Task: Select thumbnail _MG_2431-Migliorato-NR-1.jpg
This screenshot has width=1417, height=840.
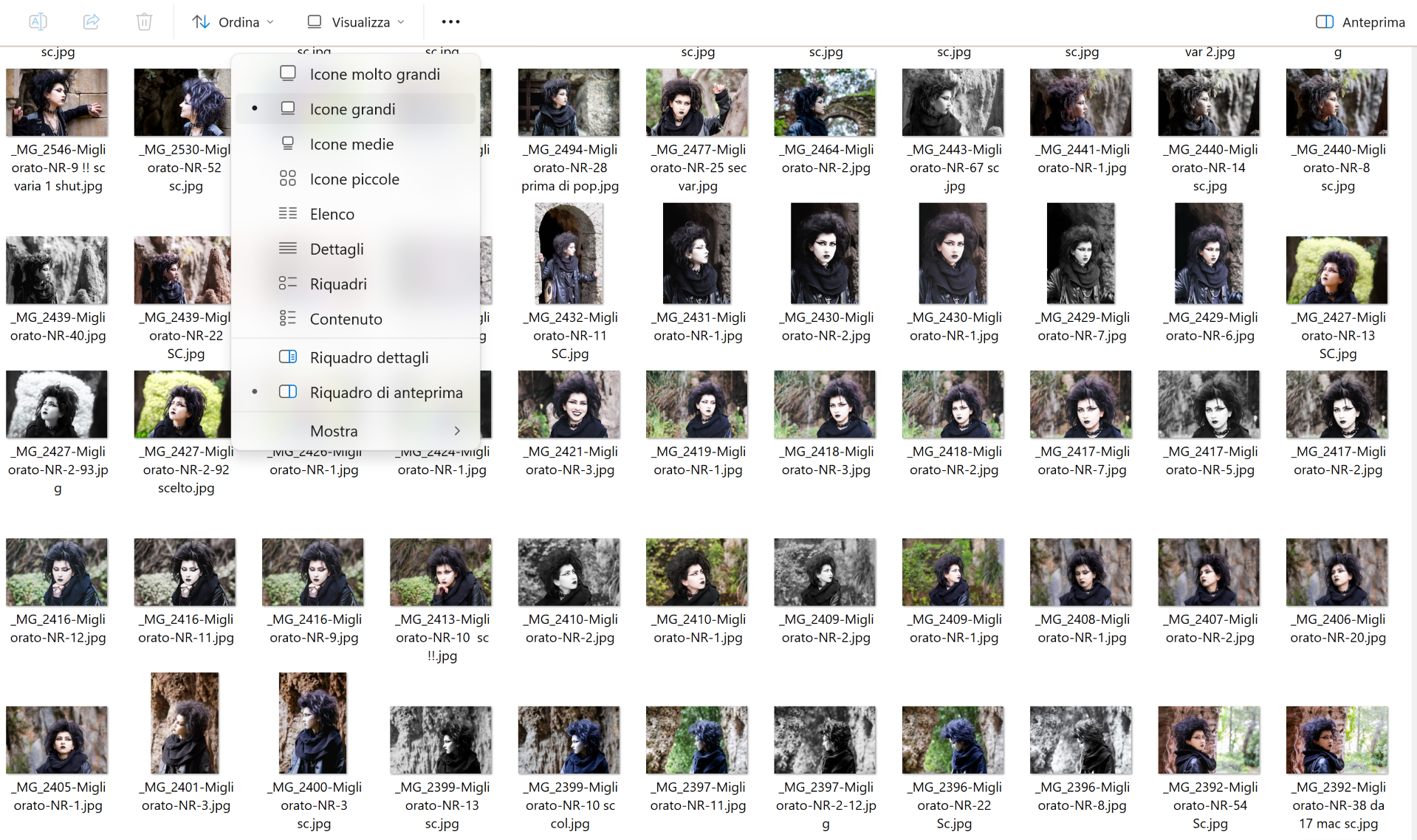Action: (697, 253)
